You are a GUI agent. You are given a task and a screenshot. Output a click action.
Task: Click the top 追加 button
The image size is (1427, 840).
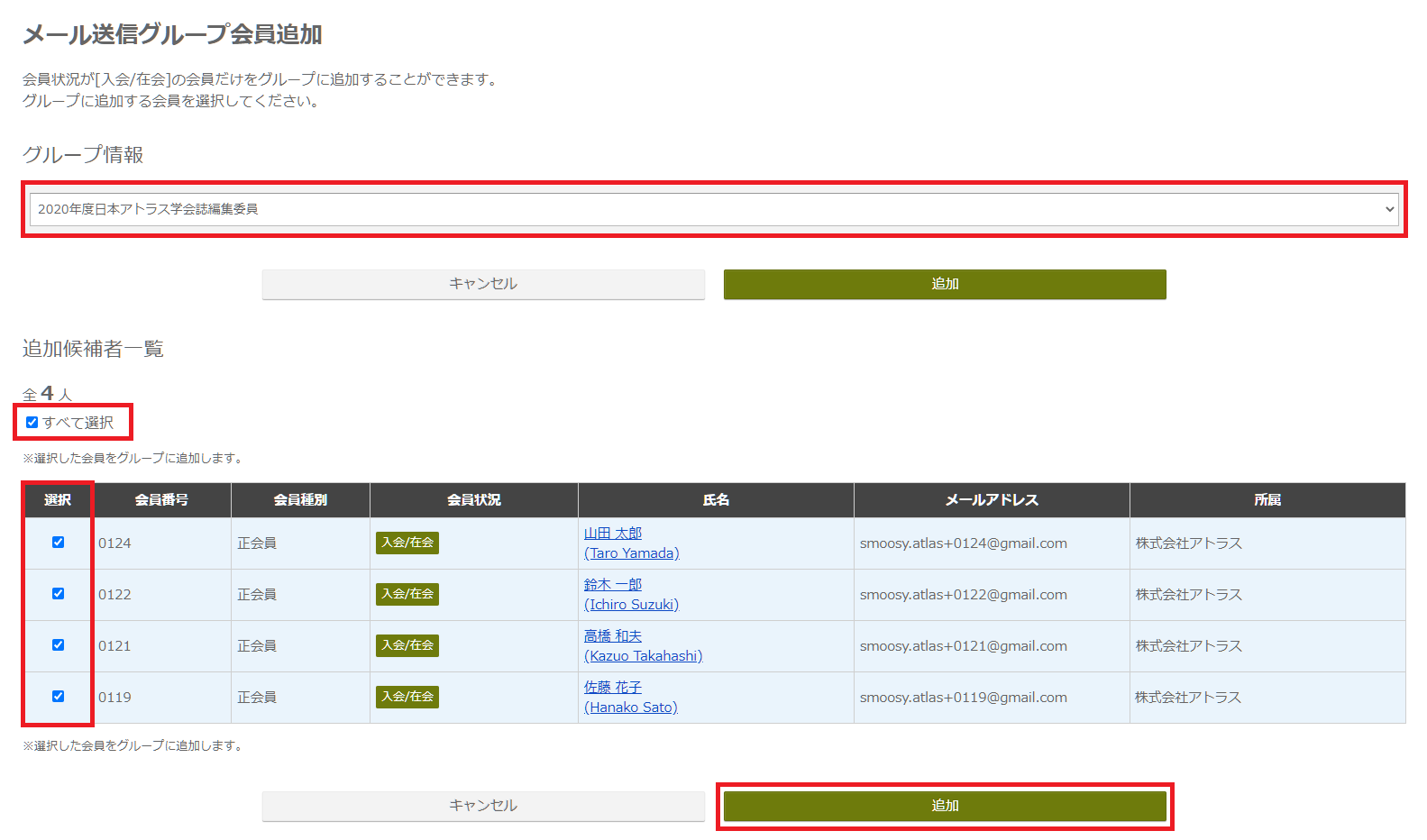pos(944,284)
